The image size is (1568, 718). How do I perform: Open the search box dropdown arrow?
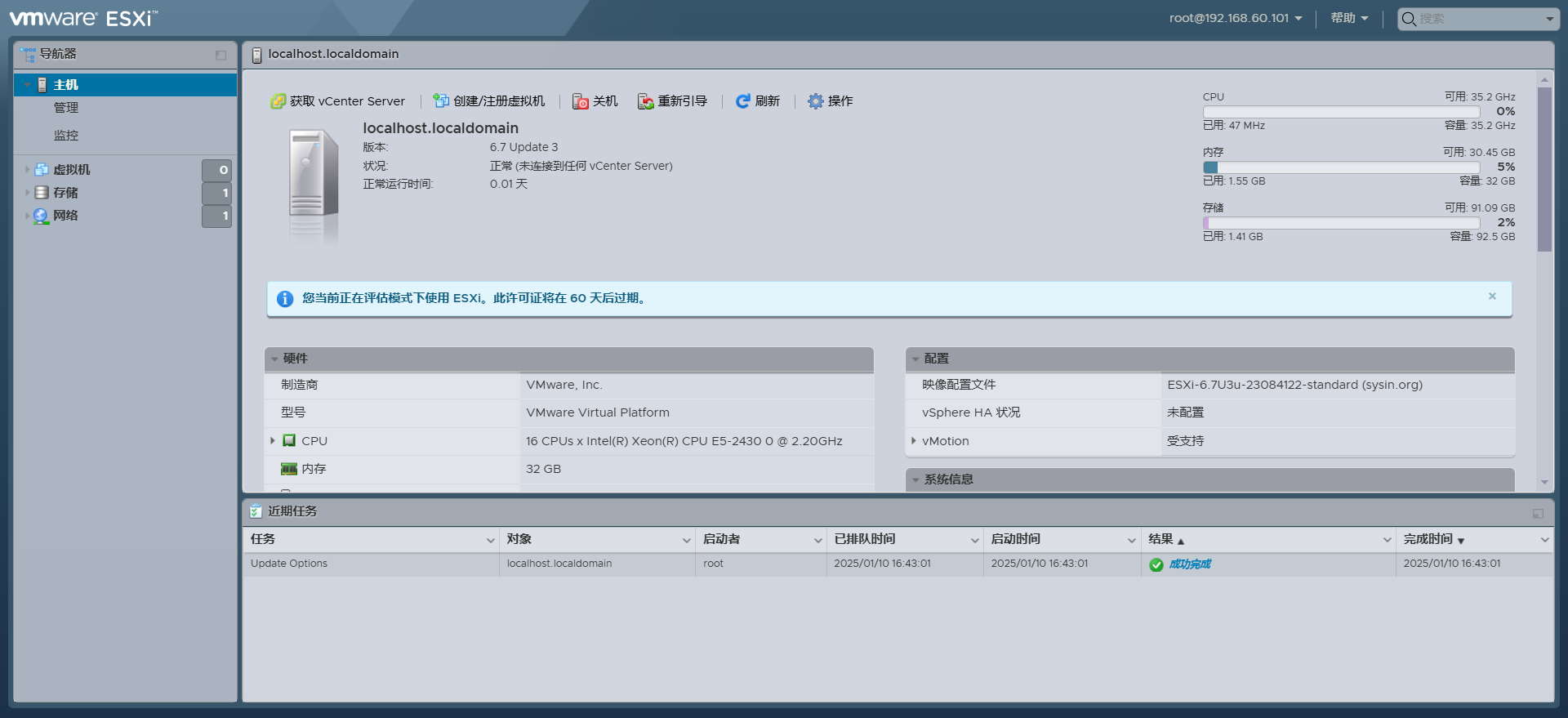point(1549,19)
